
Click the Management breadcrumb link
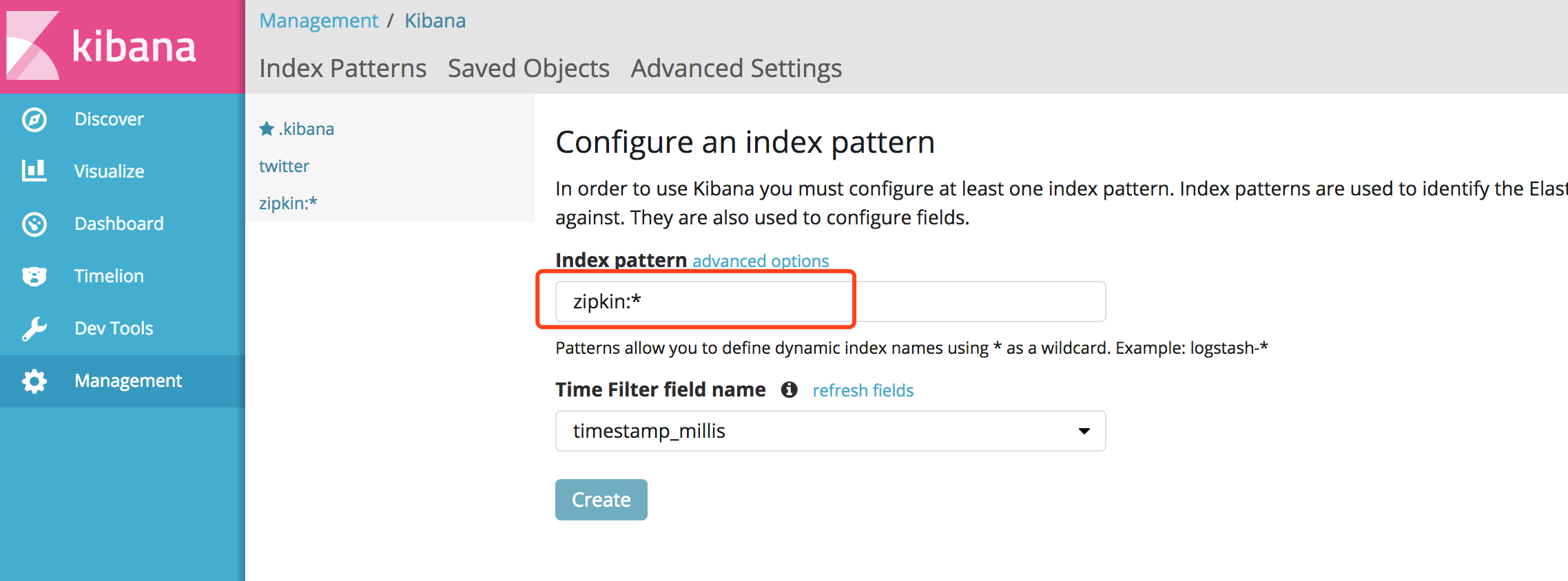click(319, 21)
